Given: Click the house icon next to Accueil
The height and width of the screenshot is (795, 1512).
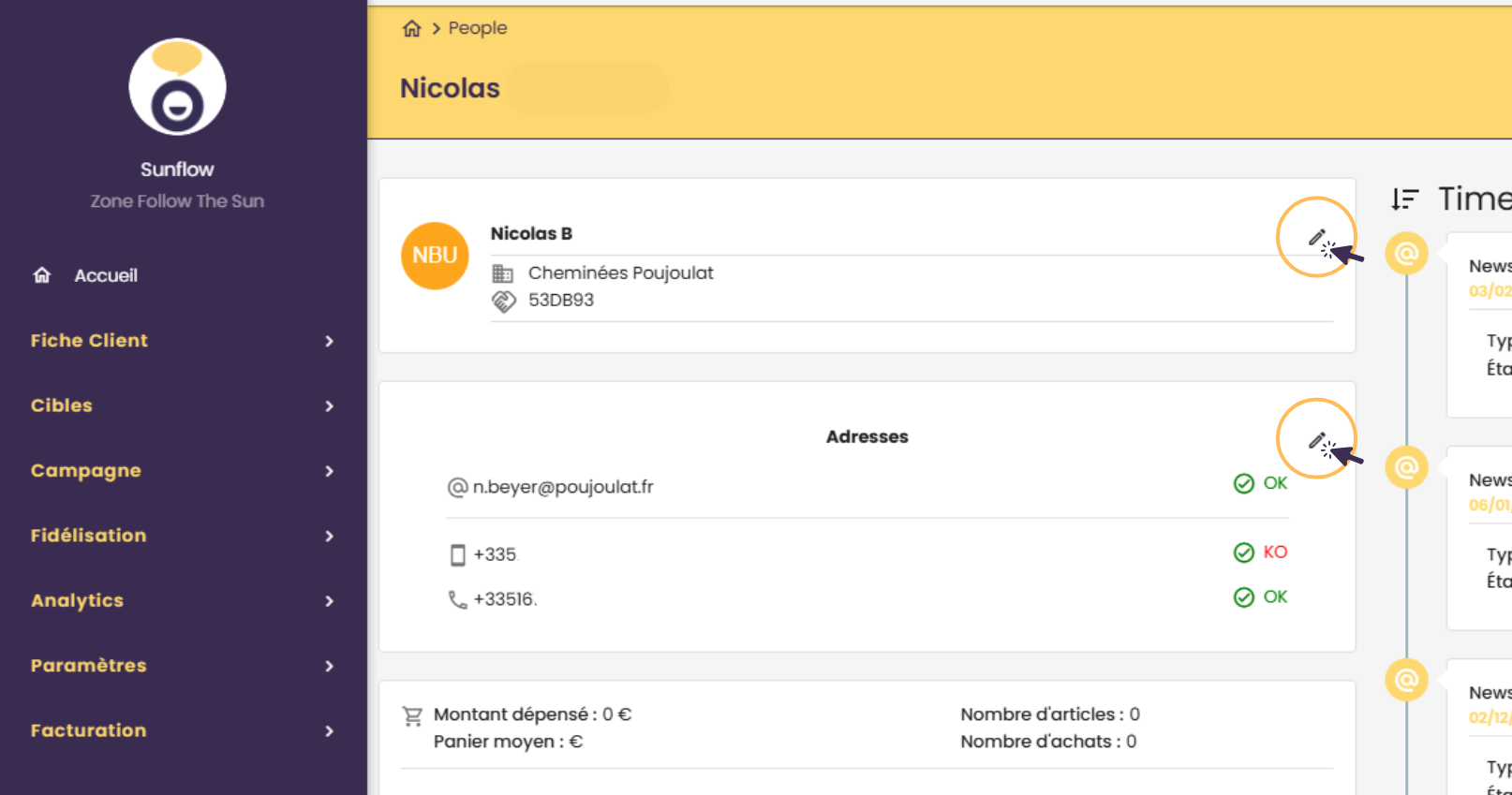Looking at the screenshot, I should pyautogui.click(x=42, y=274).
